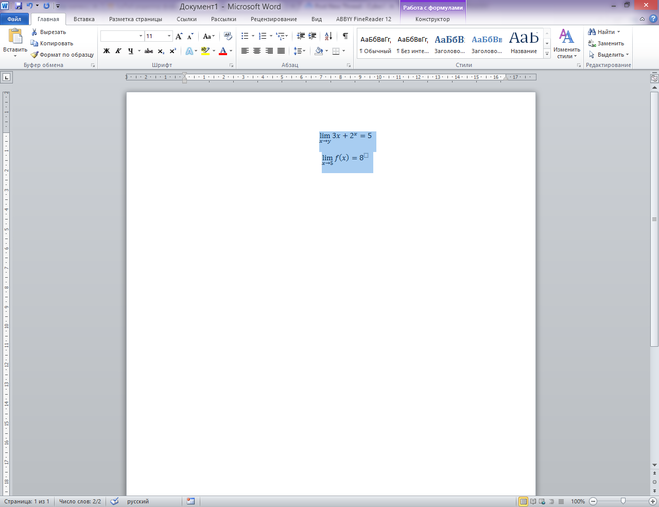
Task: Click the text effects glowing A icon
Action: pyautogui.click(x=189, y=51)
